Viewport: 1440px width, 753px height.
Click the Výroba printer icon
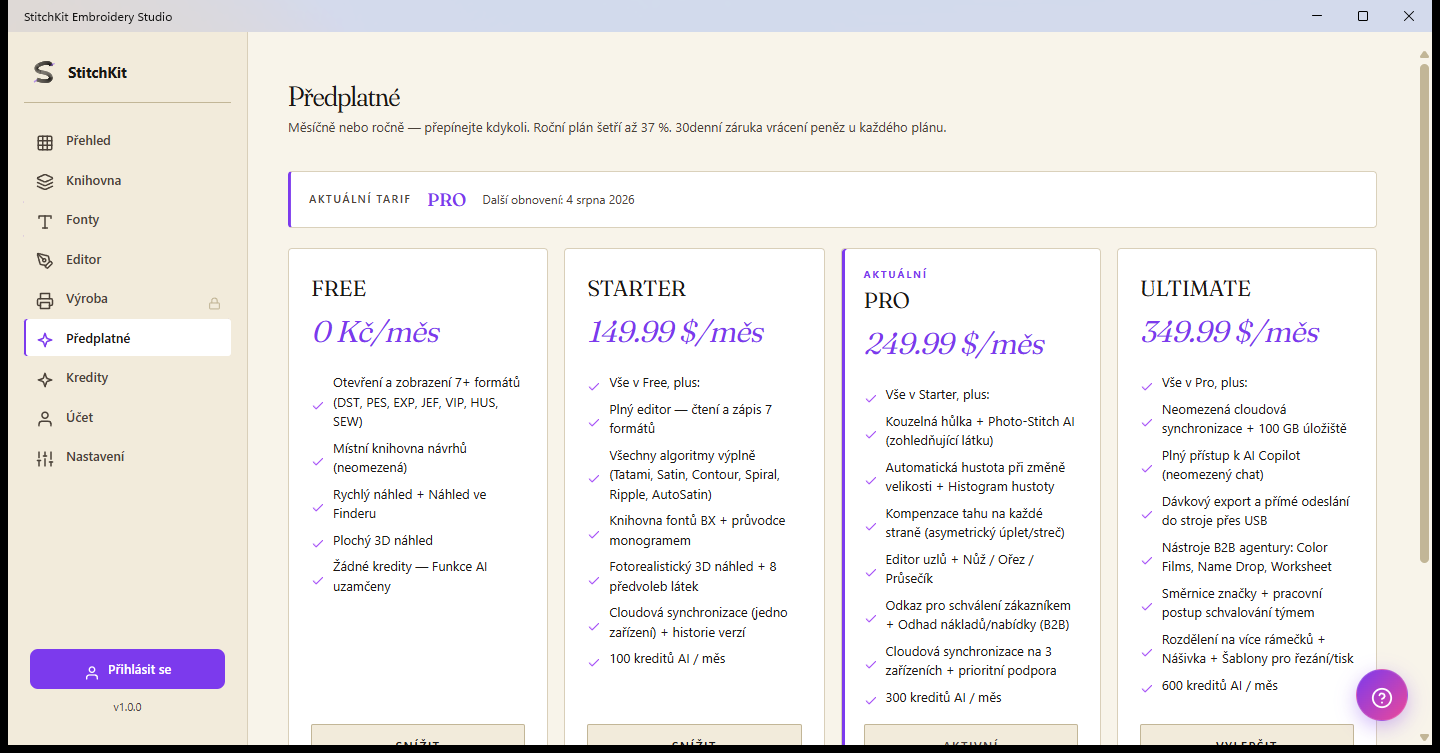45,300
